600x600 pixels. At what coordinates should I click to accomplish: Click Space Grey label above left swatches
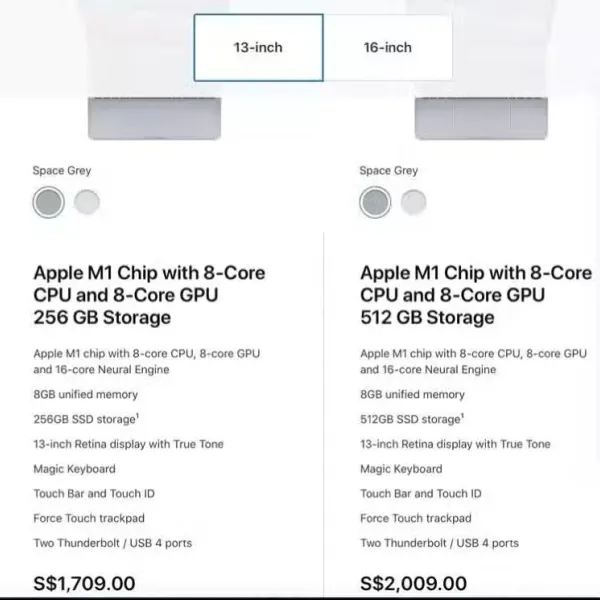tap(62, 171)
